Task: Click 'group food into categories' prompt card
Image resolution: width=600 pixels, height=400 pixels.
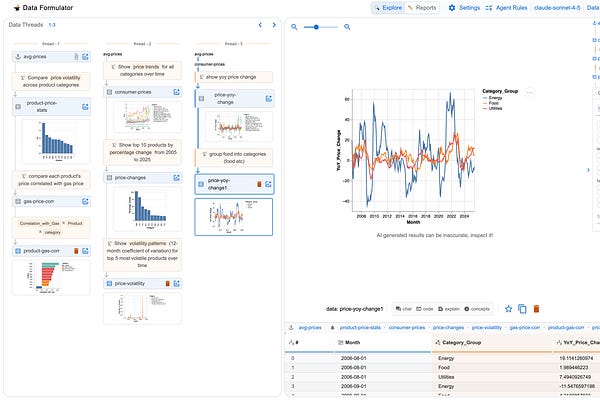Action: [x=234, y=158]
